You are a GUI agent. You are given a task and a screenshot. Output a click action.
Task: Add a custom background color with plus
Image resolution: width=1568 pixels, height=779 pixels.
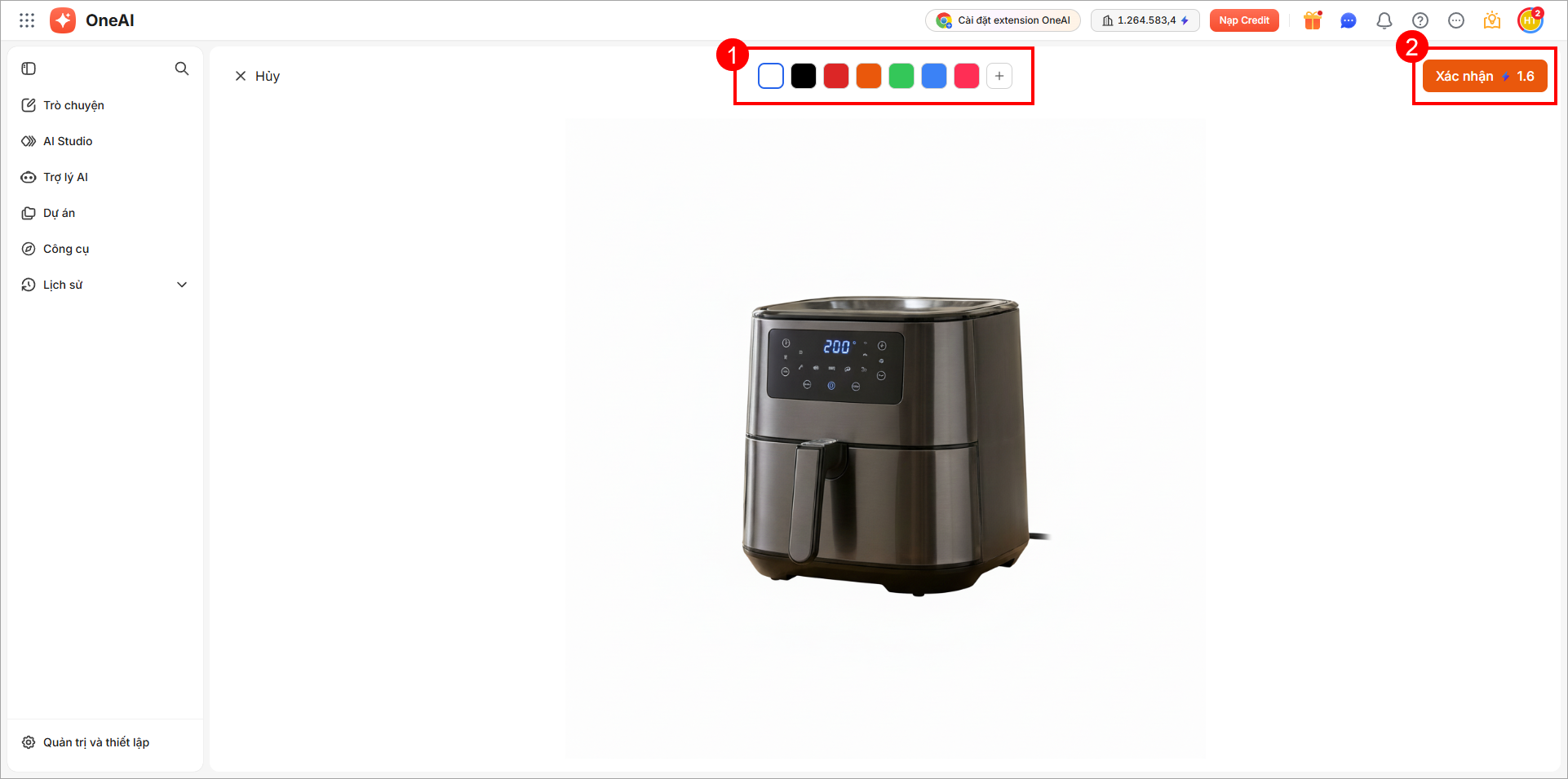tap(999, 76)
